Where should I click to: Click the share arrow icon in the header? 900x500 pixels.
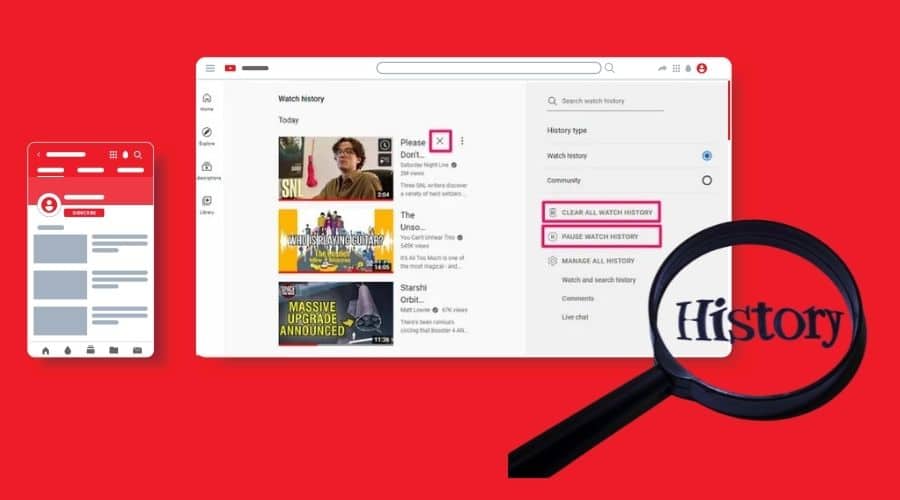coord(662,68)
